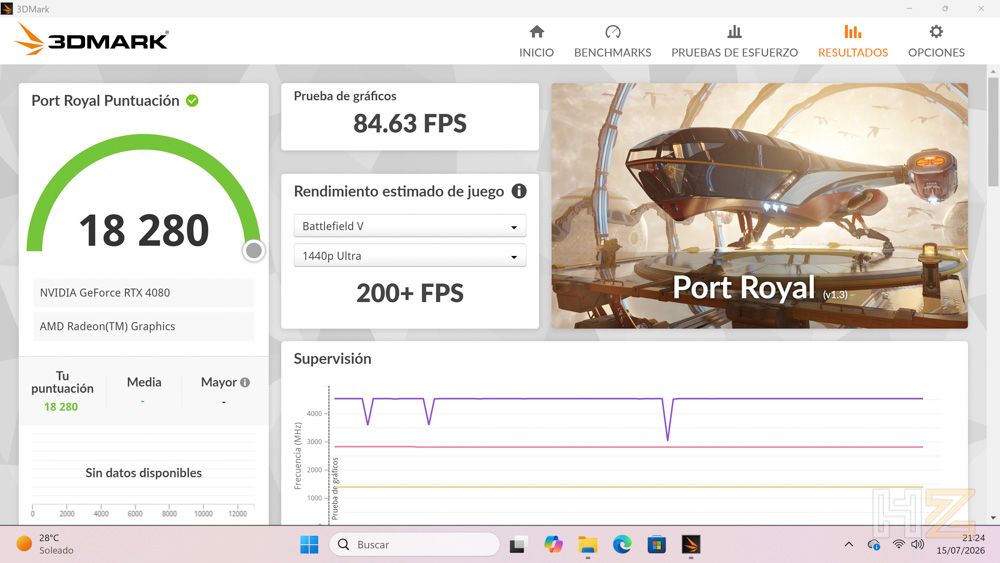The height and width of the screenshot is (563, 1000).
Task: Click the 18 280 main score value
Action: (x=144, y=231)
